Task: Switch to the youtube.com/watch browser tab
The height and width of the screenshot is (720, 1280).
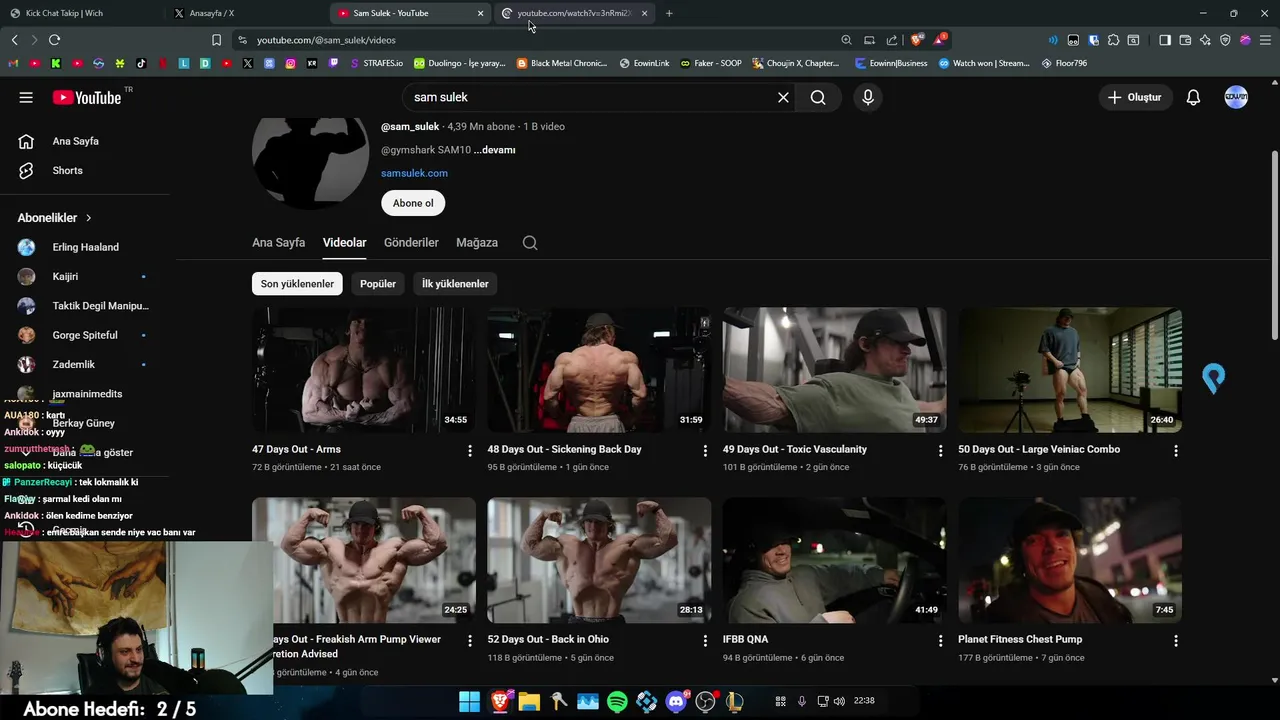Action: (575, 13)
